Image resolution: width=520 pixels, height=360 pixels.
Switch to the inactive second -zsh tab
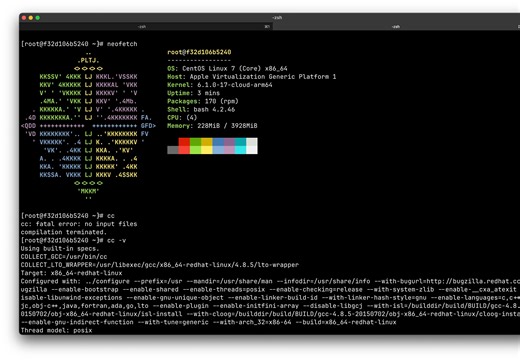pyautogui.click(x=396, y=27)
